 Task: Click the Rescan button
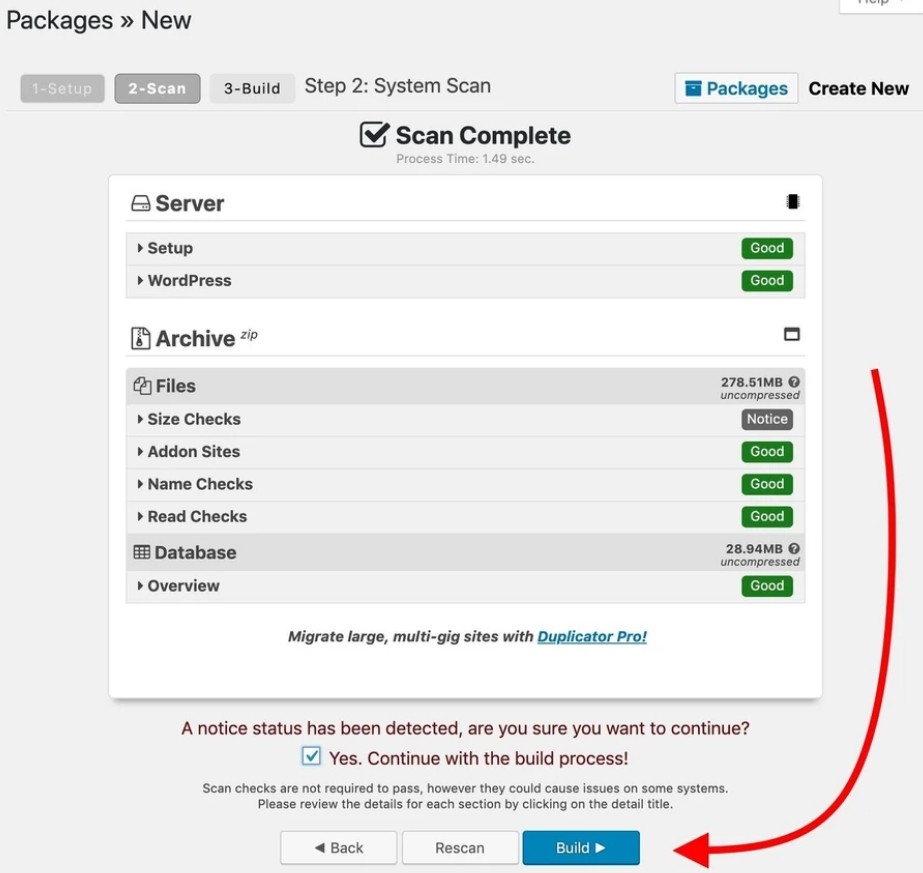tap(460, 848)
